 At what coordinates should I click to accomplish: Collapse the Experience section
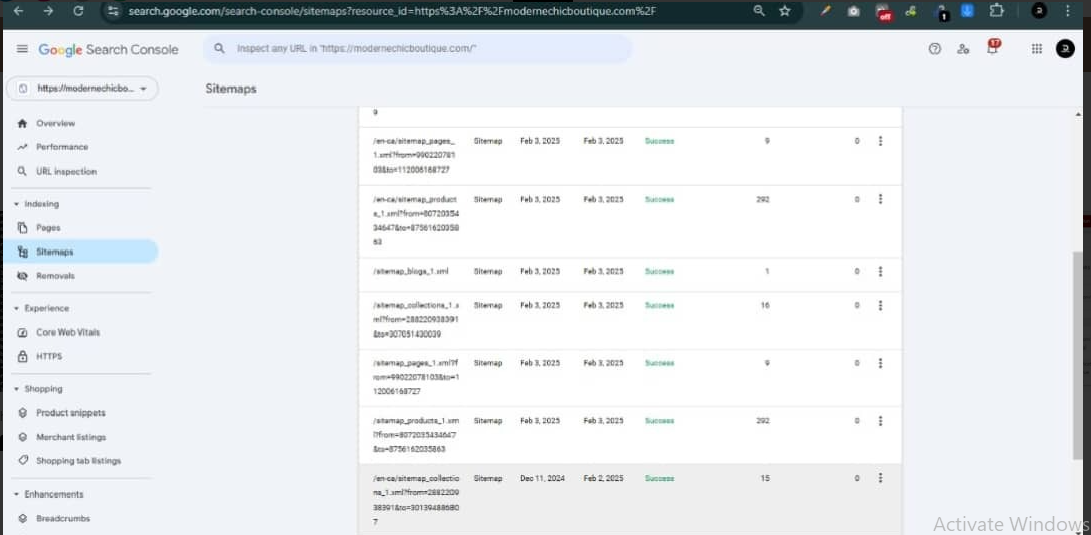pyautogui.click(x=17, y=309)
